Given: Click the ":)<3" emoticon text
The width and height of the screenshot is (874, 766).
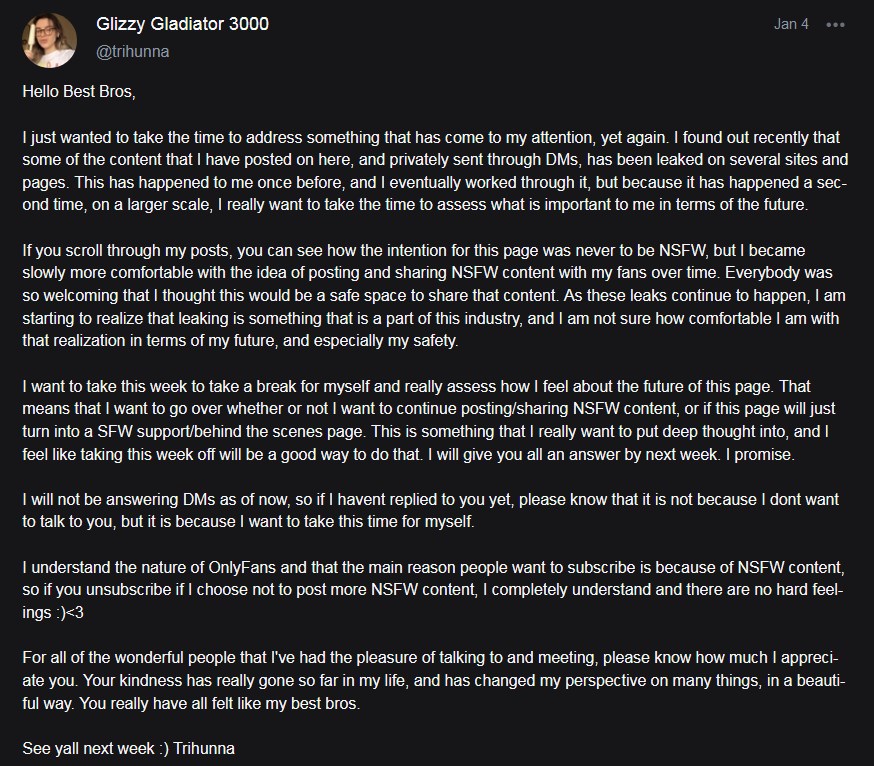Looking at the screenshot, I should click(69, 613).
